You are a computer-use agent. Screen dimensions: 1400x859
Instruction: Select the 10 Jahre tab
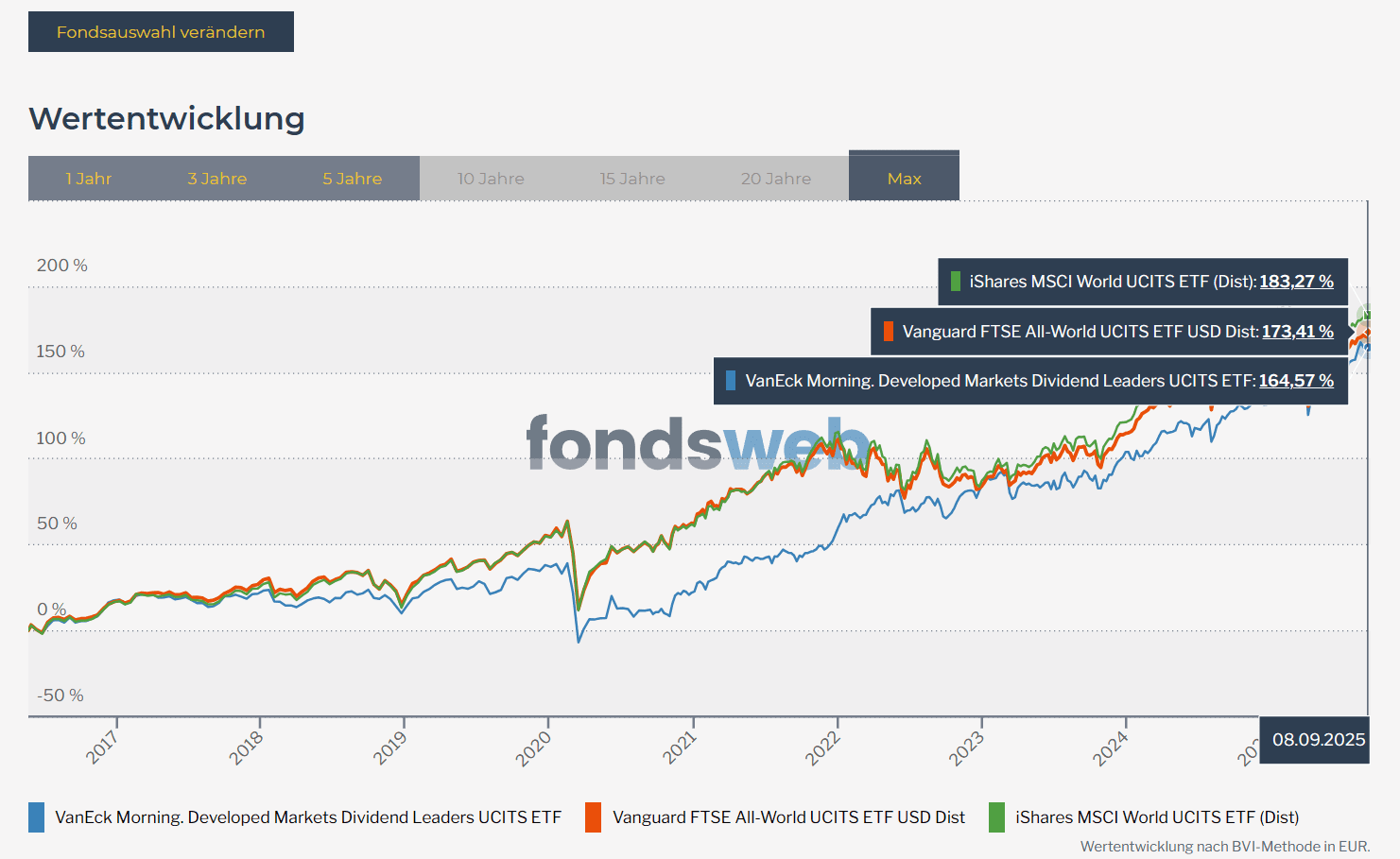[x=491, y=179]
